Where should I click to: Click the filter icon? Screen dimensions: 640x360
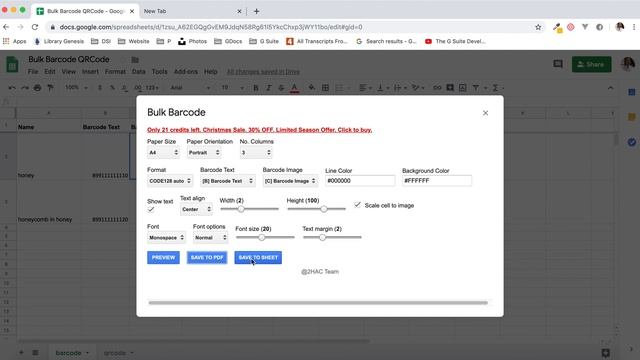(476, 88)
